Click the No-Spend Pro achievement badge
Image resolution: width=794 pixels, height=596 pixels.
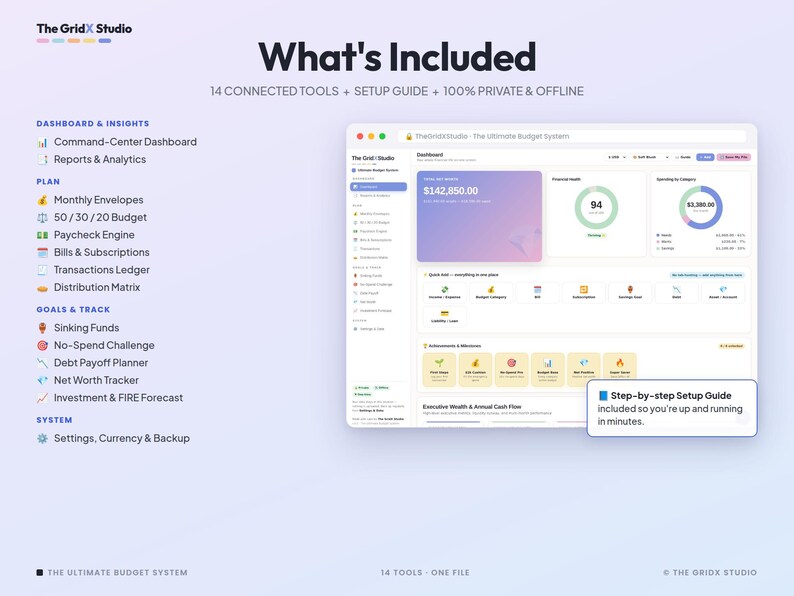pos(511,369)
